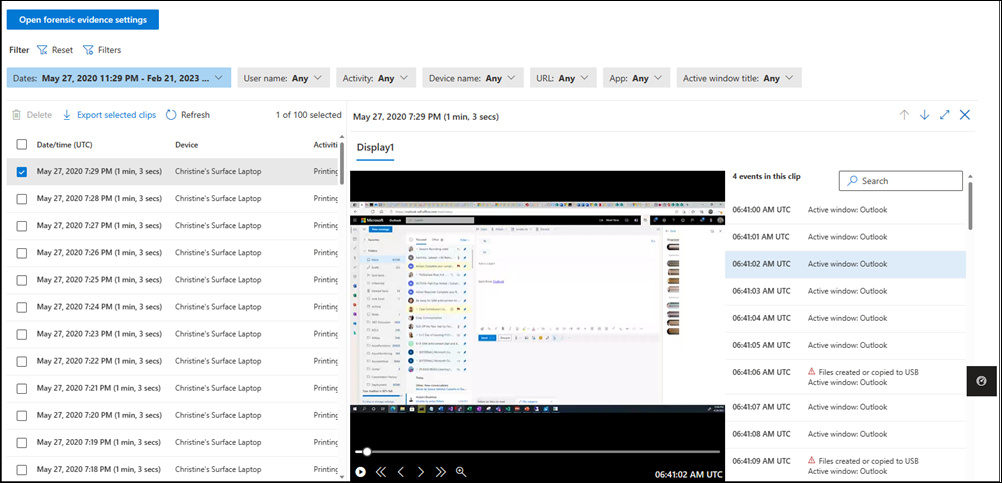Expand the Device name filter dropdown

[473, 78]
